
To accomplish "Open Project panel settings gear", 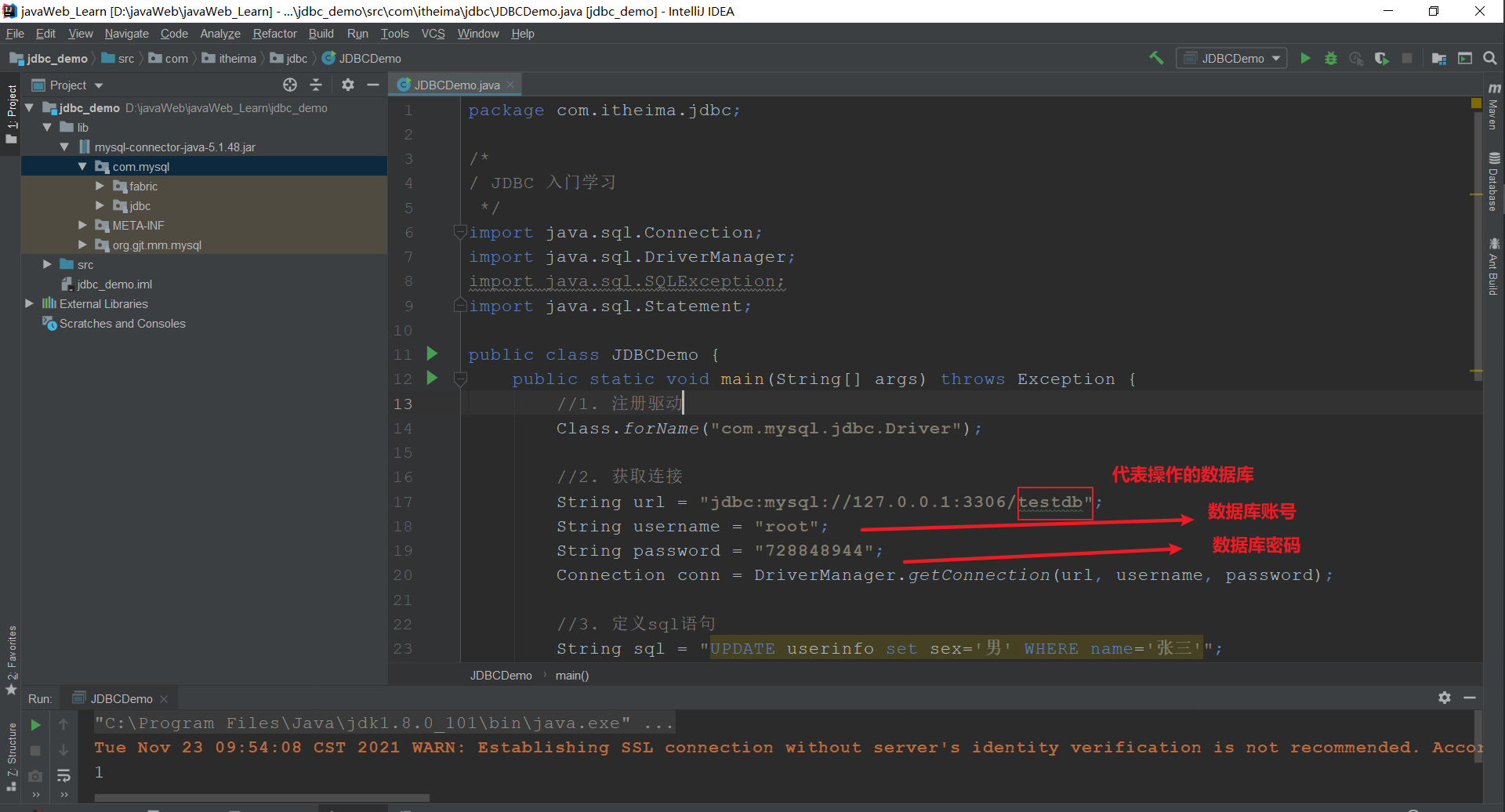I will coord(348,85).
